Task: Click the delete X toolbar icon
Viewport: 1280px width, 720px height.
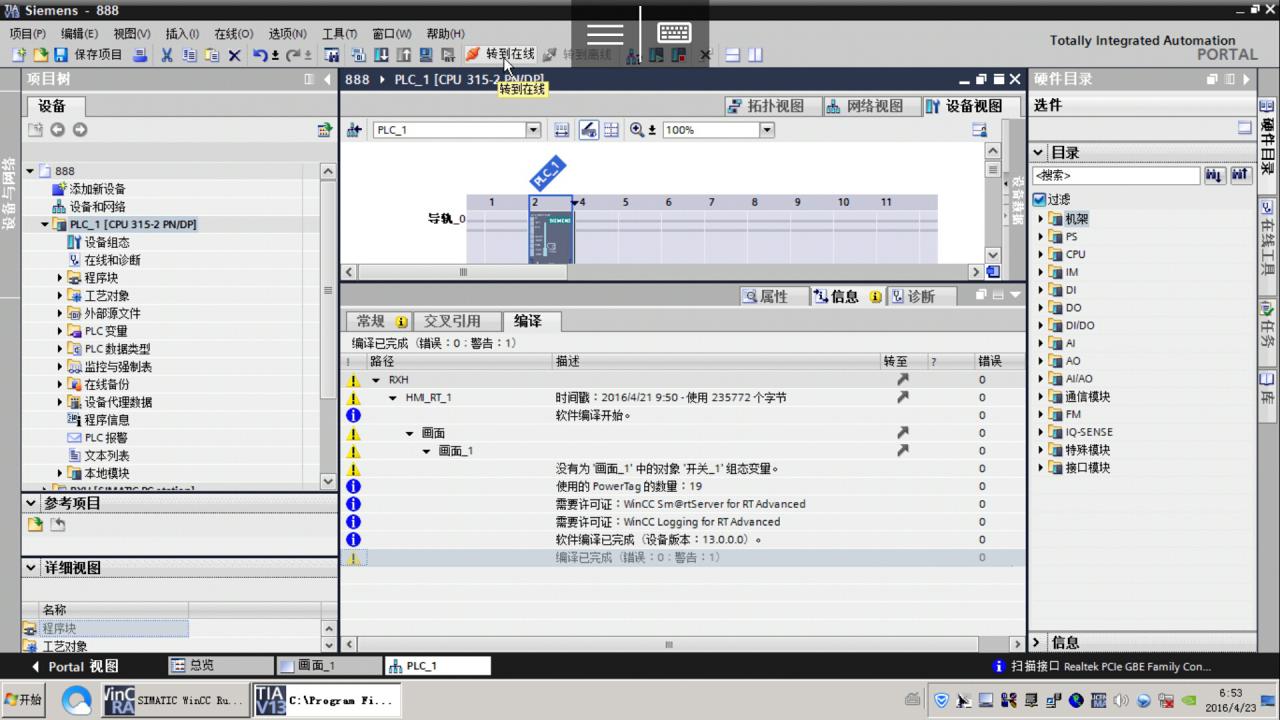Action: tap(234, 55)
